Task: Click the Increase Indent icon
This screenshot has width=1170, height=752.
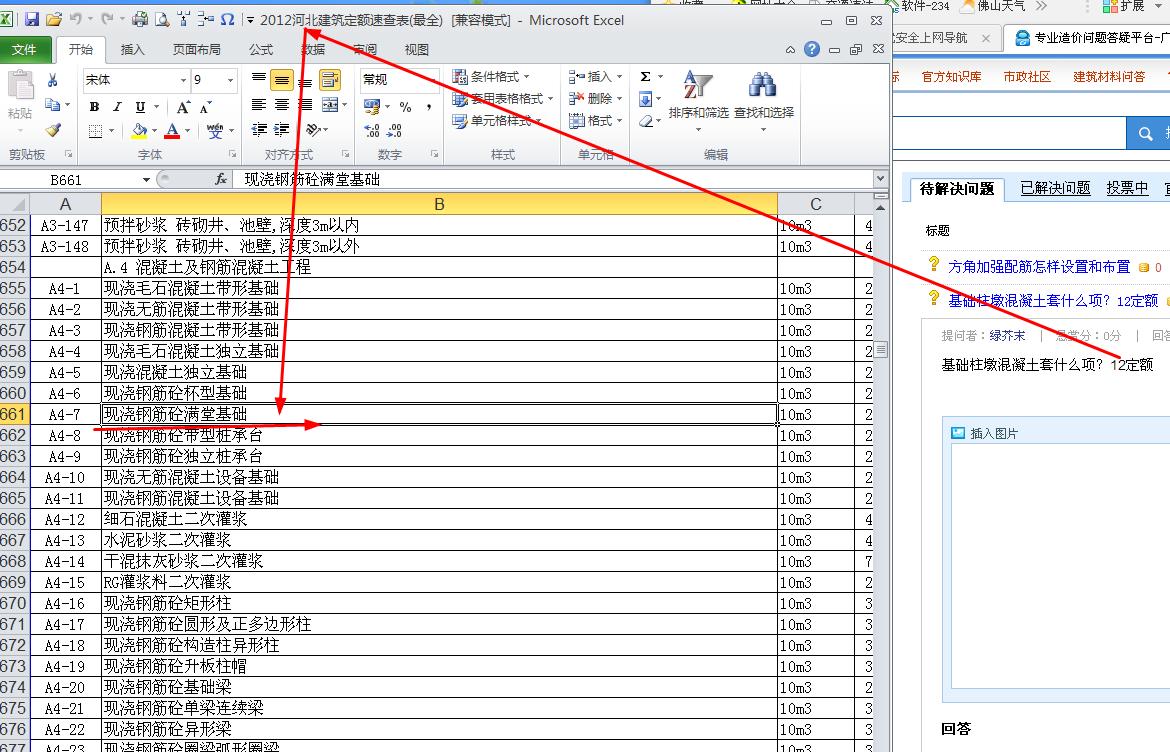Action: (281, 130)
